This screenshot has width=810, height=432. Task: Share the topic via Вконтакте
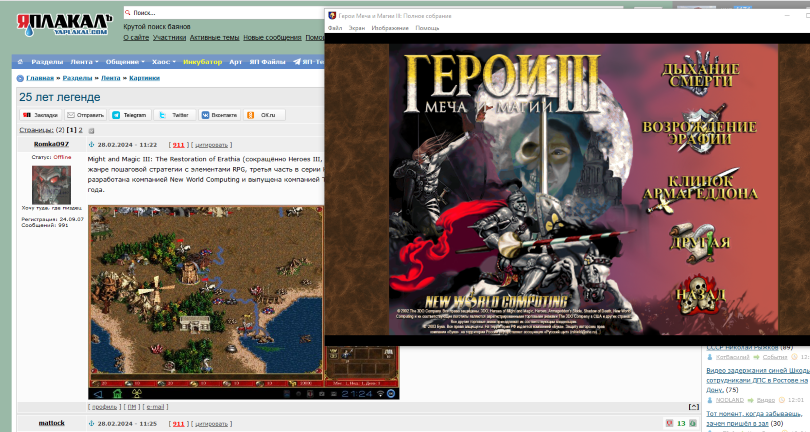pos(220,115)
